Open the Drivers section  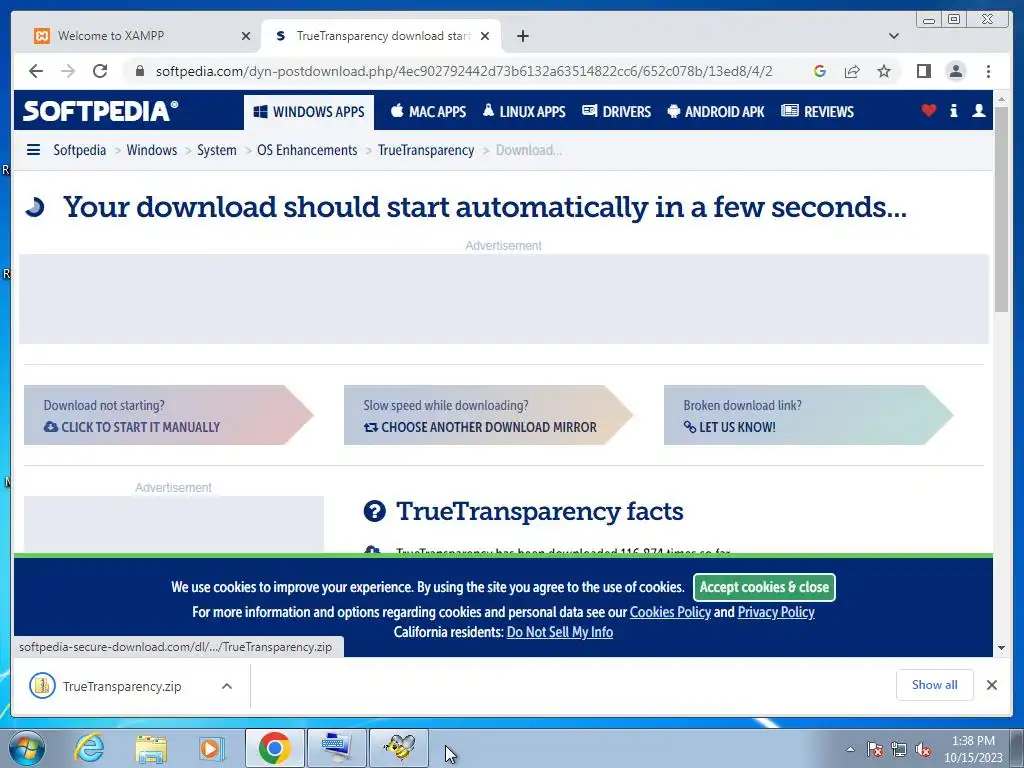pos(616,112)
